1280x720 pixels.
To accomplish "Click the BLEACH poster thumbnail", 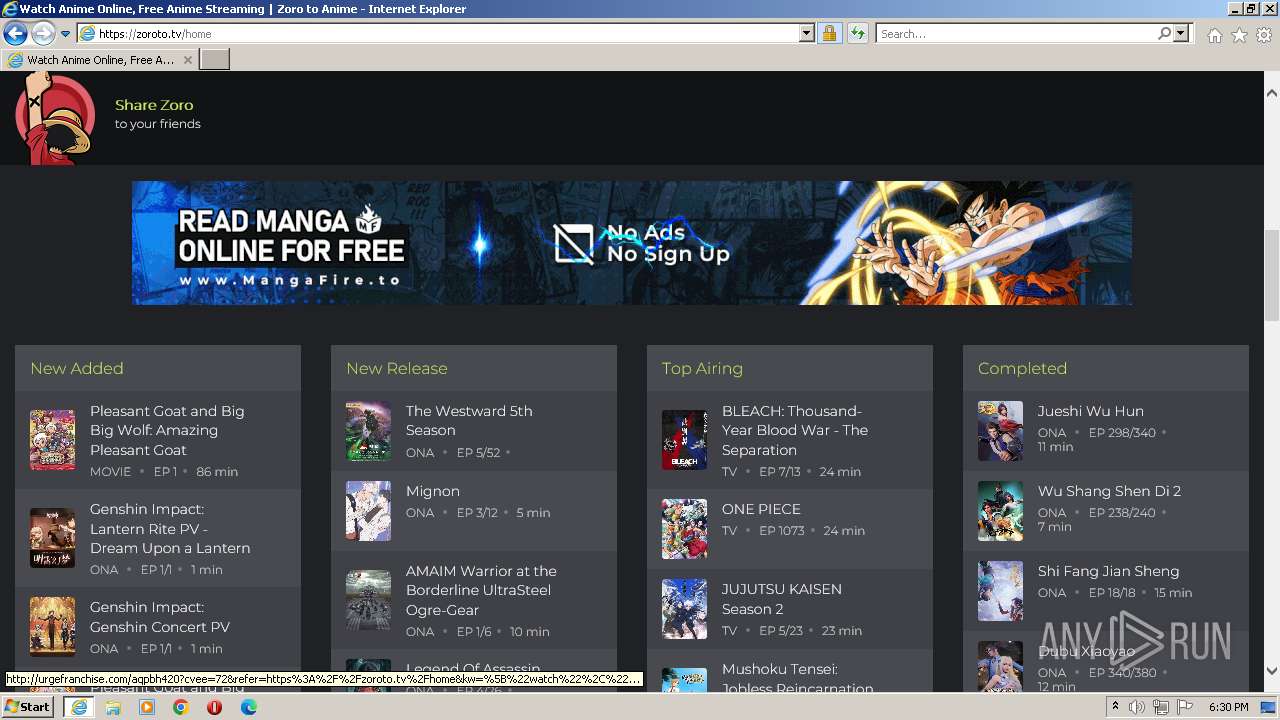I will (684, 440).
